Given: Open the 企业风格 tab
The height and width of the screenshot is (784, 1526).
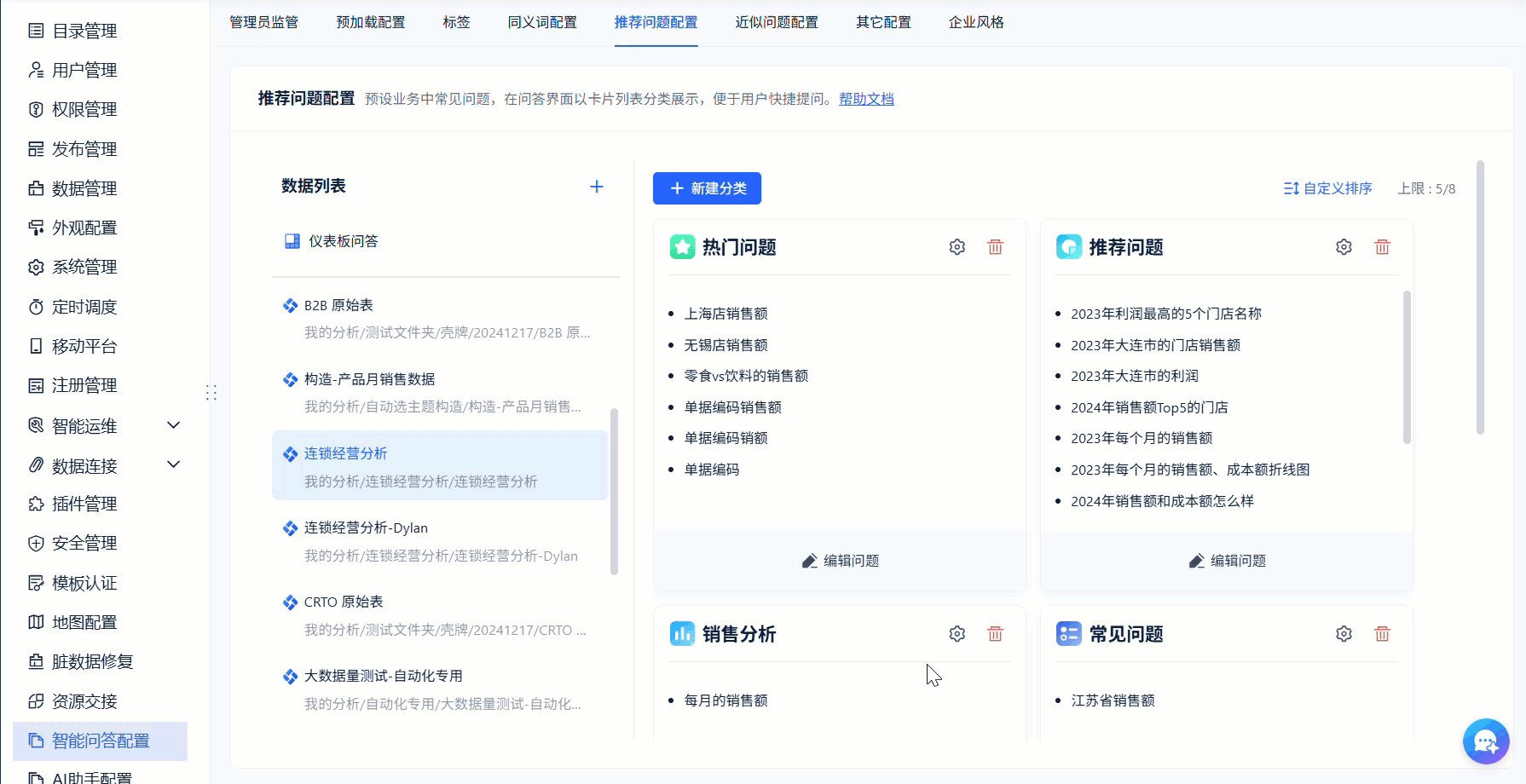Looking at the screenshot, I should [x=977, y=22].
